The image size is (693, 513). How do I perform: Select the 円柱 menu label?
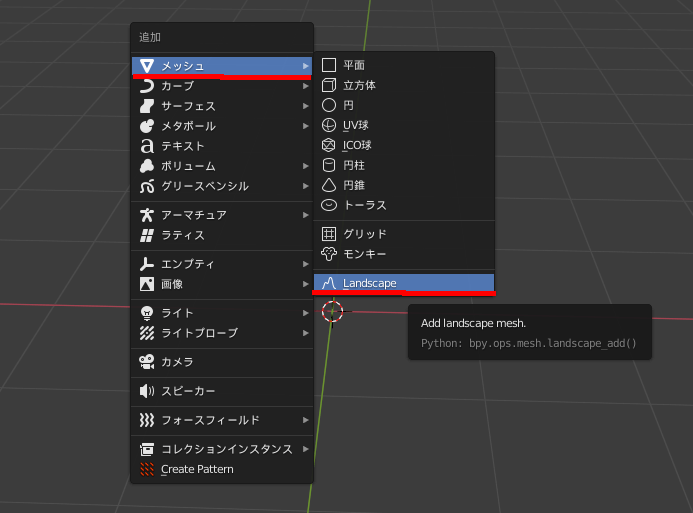(354, 165)
